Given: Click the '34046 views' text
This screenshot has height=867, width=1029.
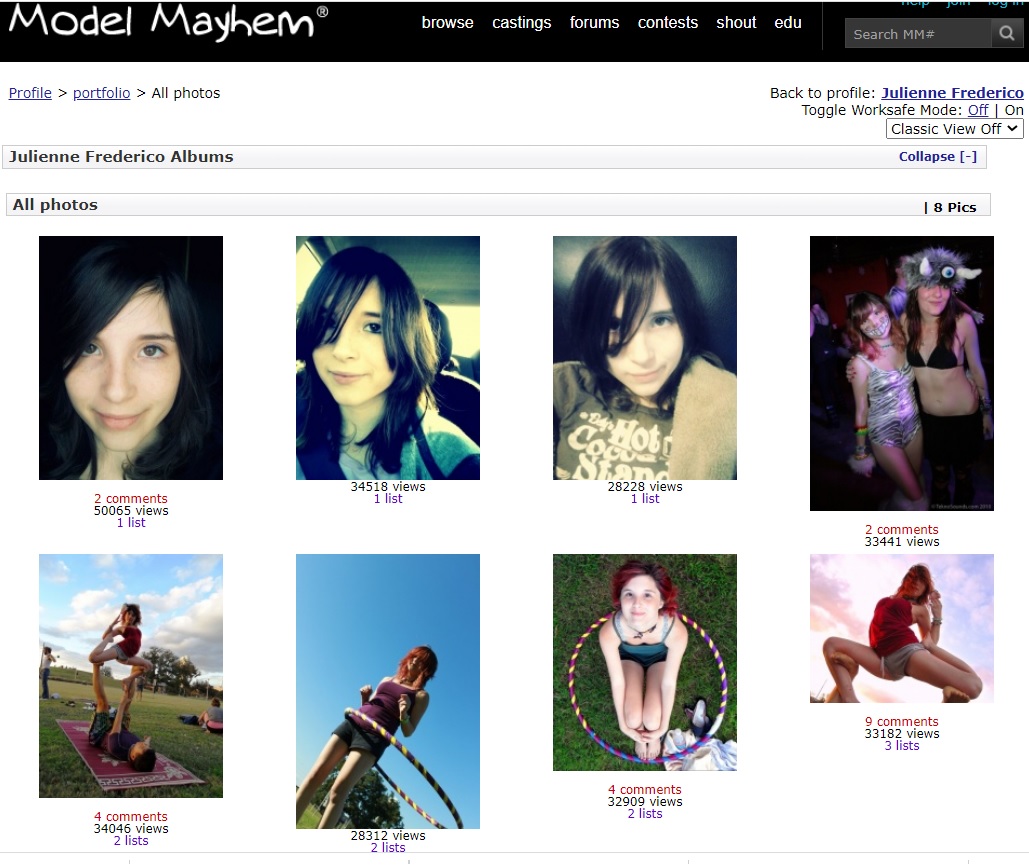Looking at the screenshot, I should point(131,829).
